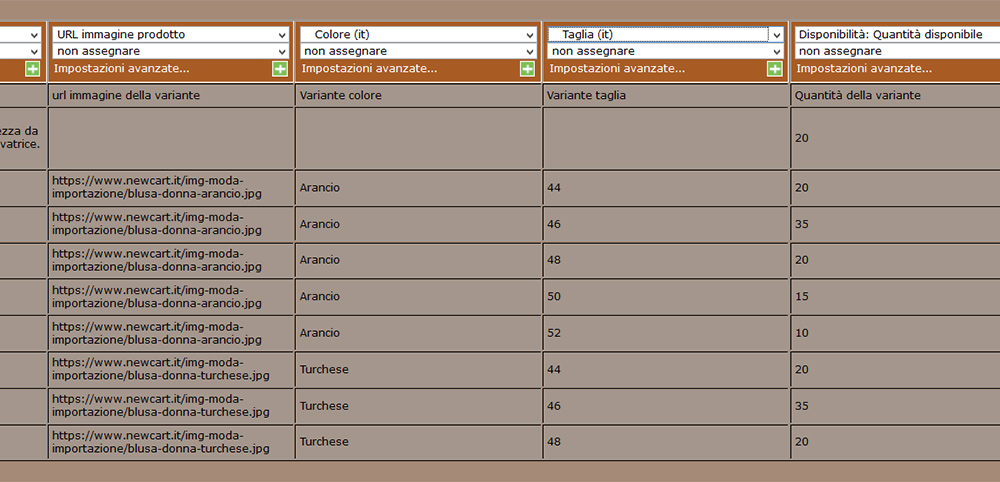This screenshot has width=1000, height=482.
Task: Click quantity 35 in Turchese size 46 row
Action: point(802,406)
